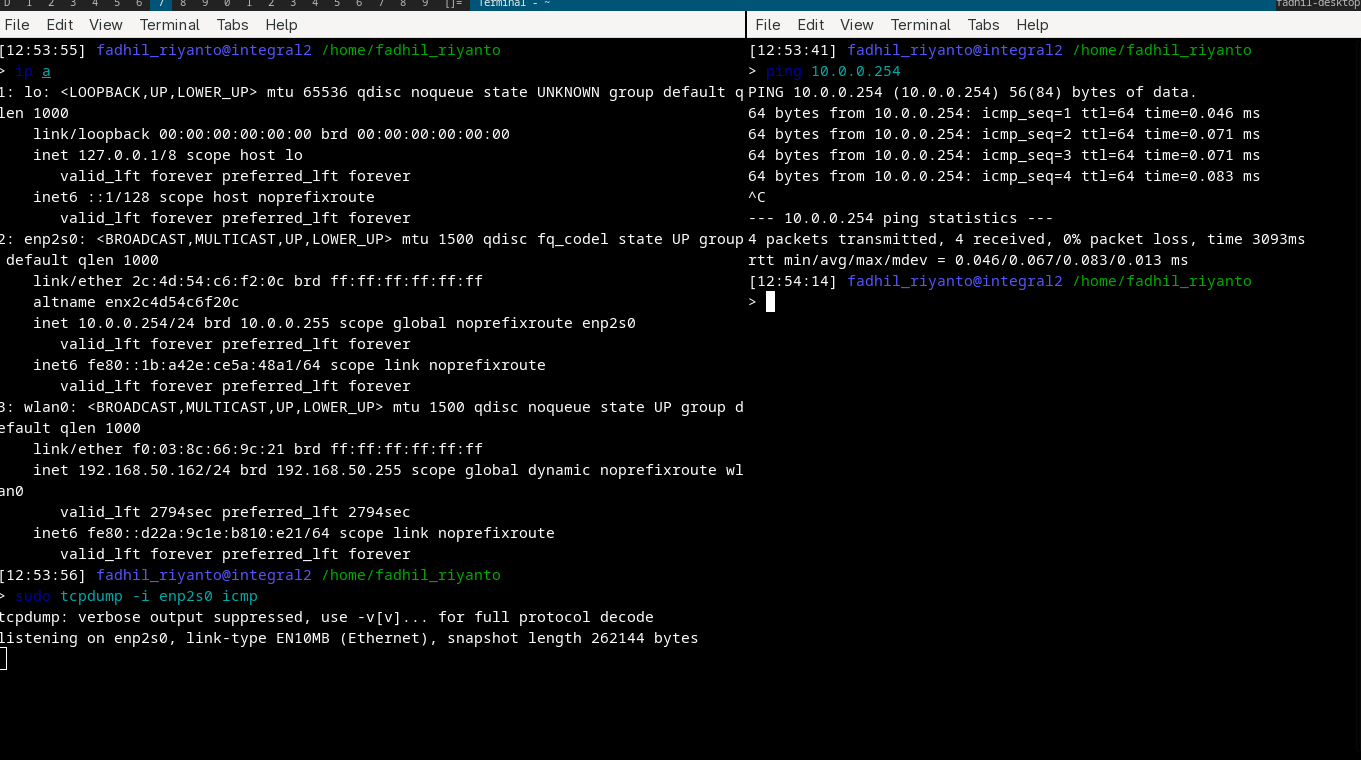Viewport: 1361px width, 760px height.
Task: Open View menu of the left terminal
Action: tap(106, 24)
